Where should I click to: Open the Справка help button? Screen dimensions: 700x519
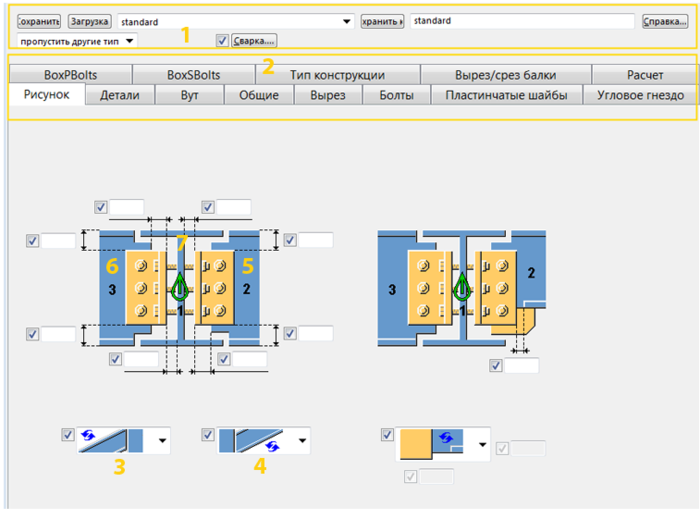click(665, 21)
